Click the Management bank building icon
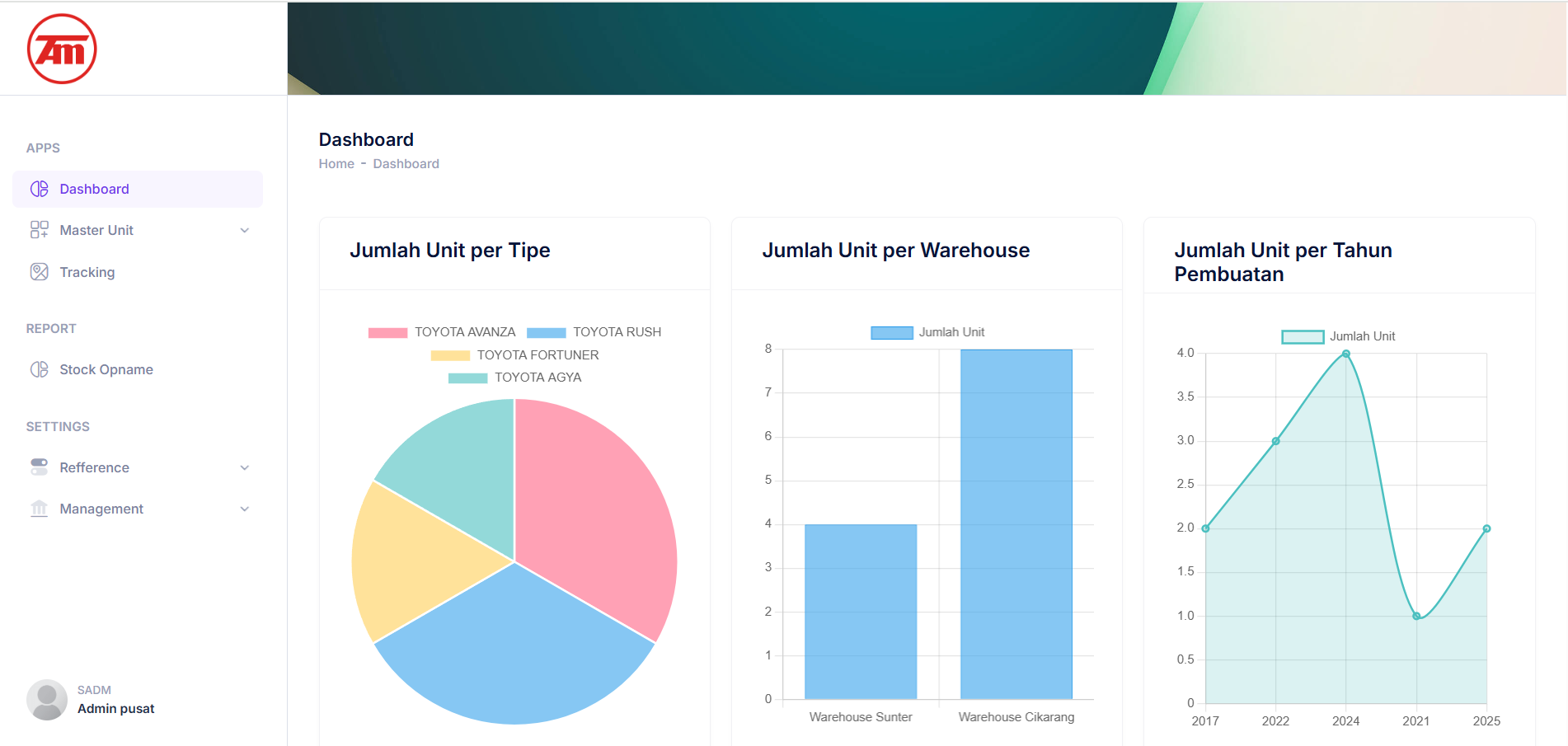1568x746 pixels. tap(40, 509)
